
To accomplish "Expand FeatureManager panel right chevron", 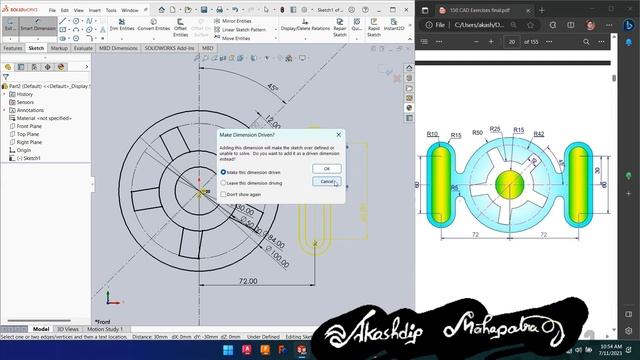I will click(87, 67).
